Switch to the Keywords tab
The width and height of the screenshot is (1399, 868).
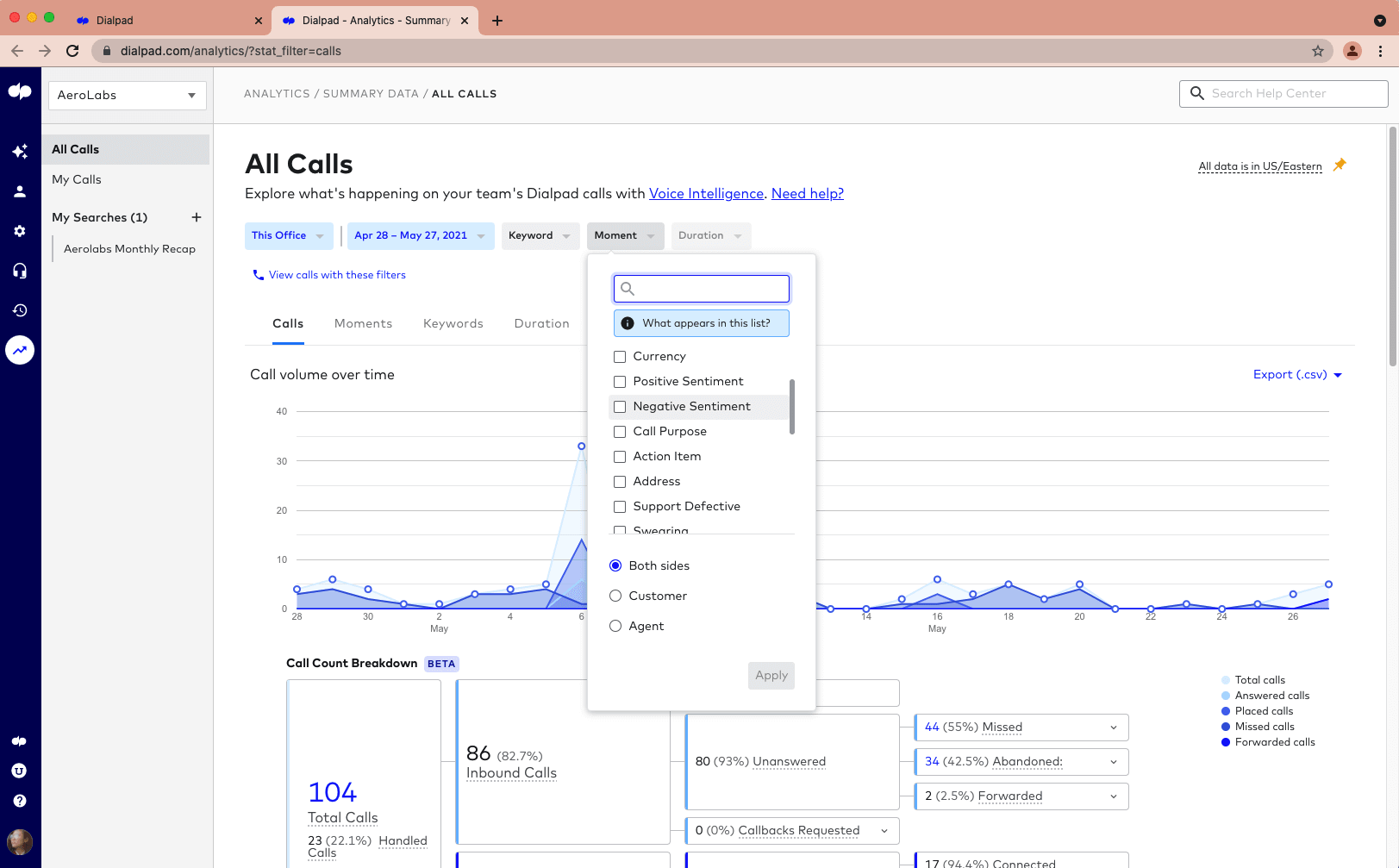(453, 324)
